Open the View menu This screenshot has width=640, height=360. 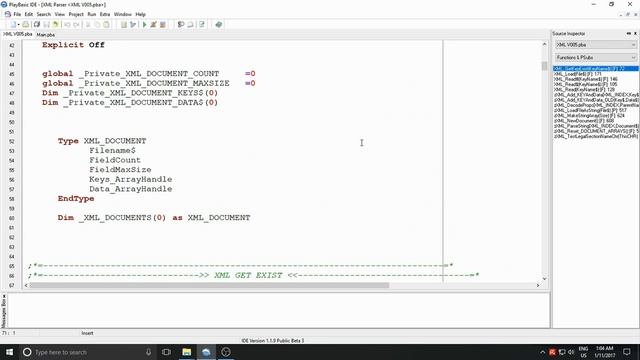[60, 14]
